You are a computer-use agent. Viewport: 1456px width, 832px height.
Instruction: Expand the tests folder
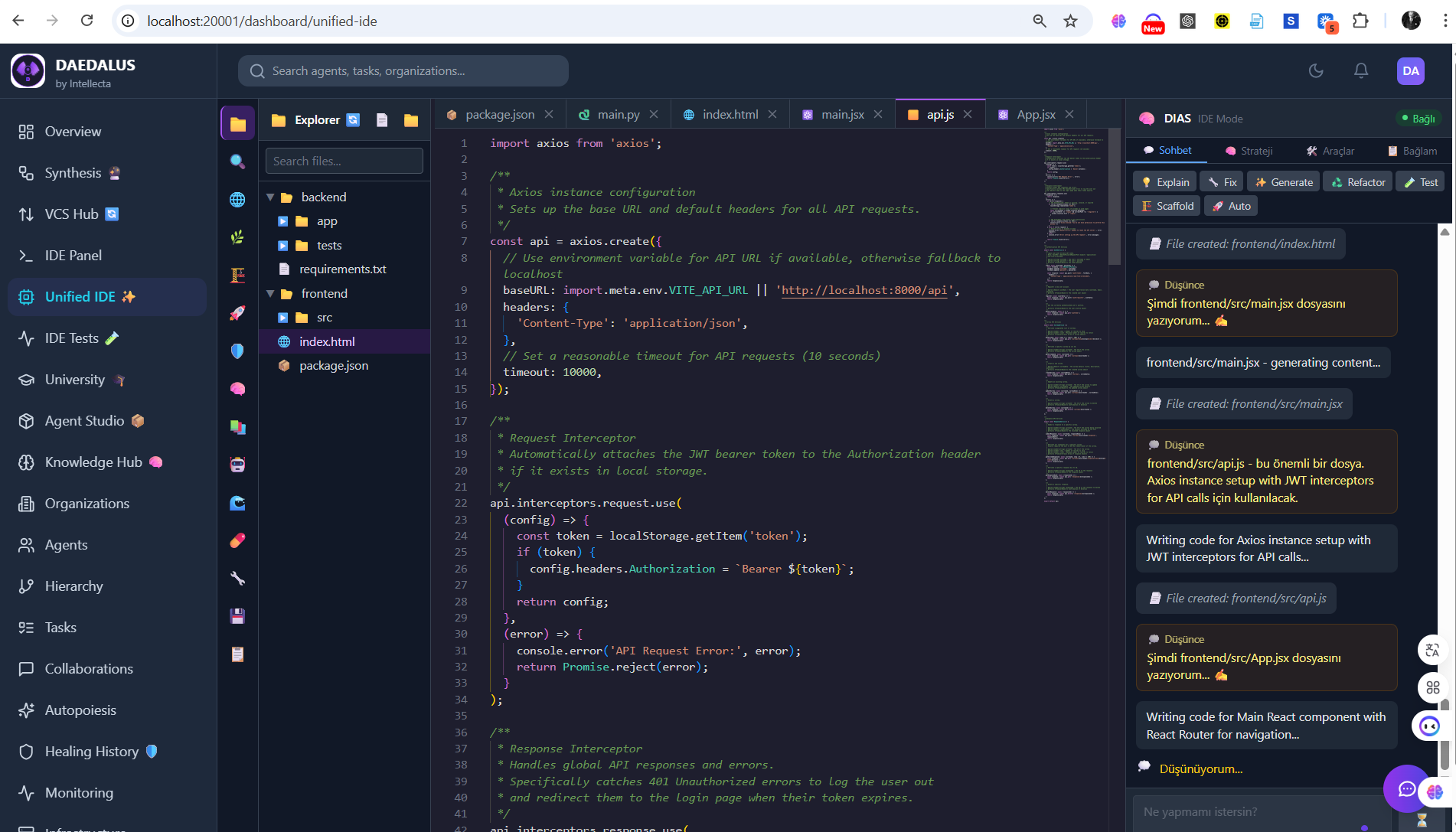[x=282, y=246]
